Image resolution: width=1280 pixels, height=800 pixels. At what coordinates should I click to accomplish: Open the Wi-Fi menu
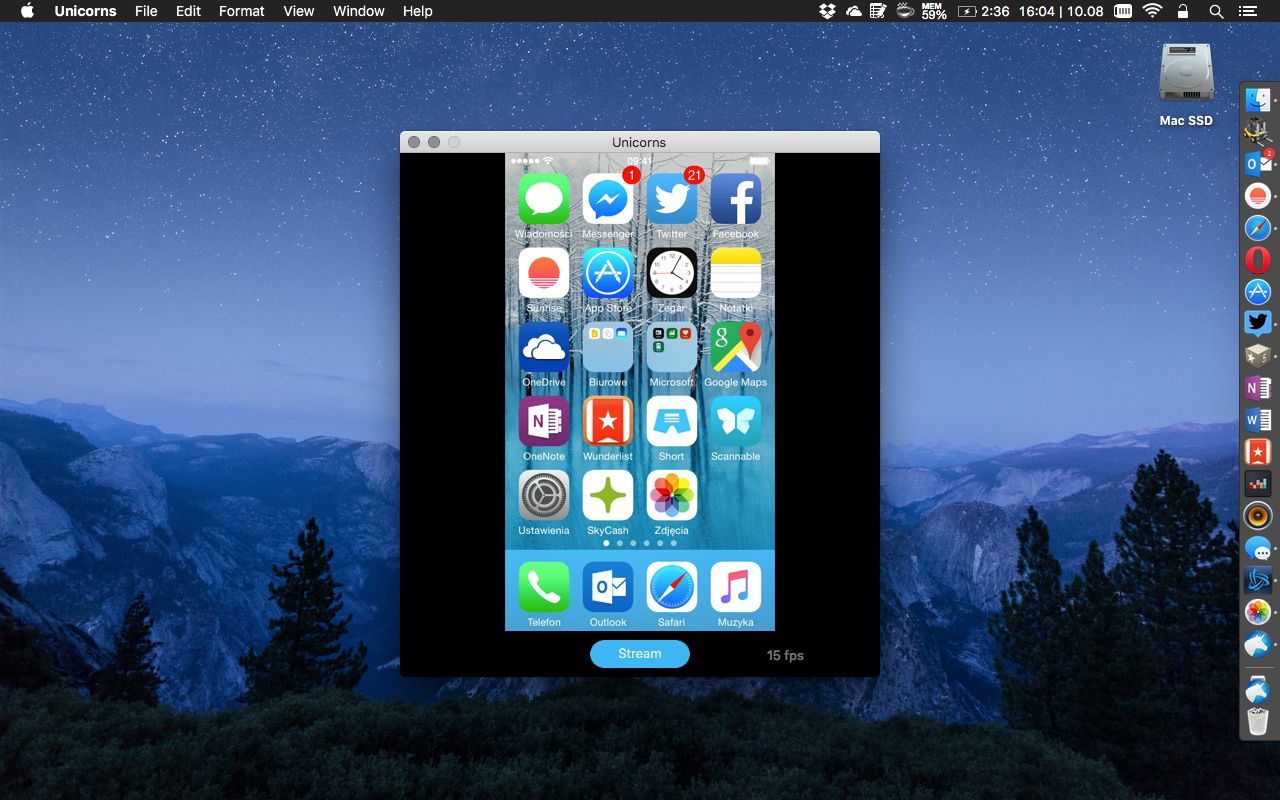tap(1153, 11)
